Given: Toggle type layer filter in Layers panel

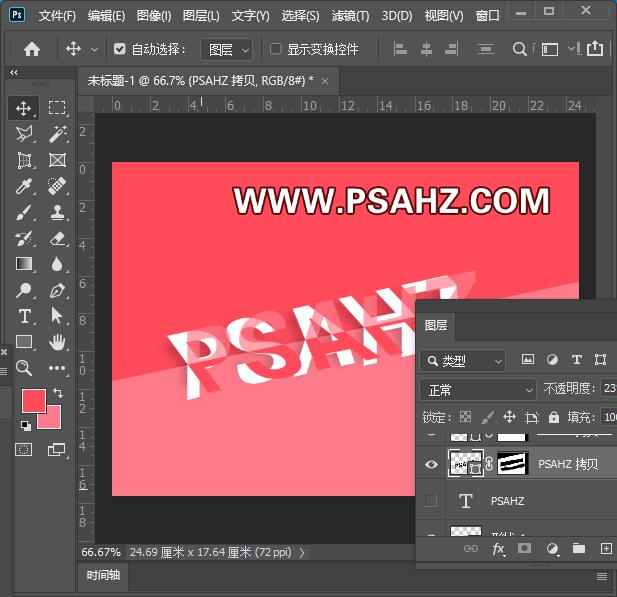Looking at the screenshot, I should coord(576,359).
